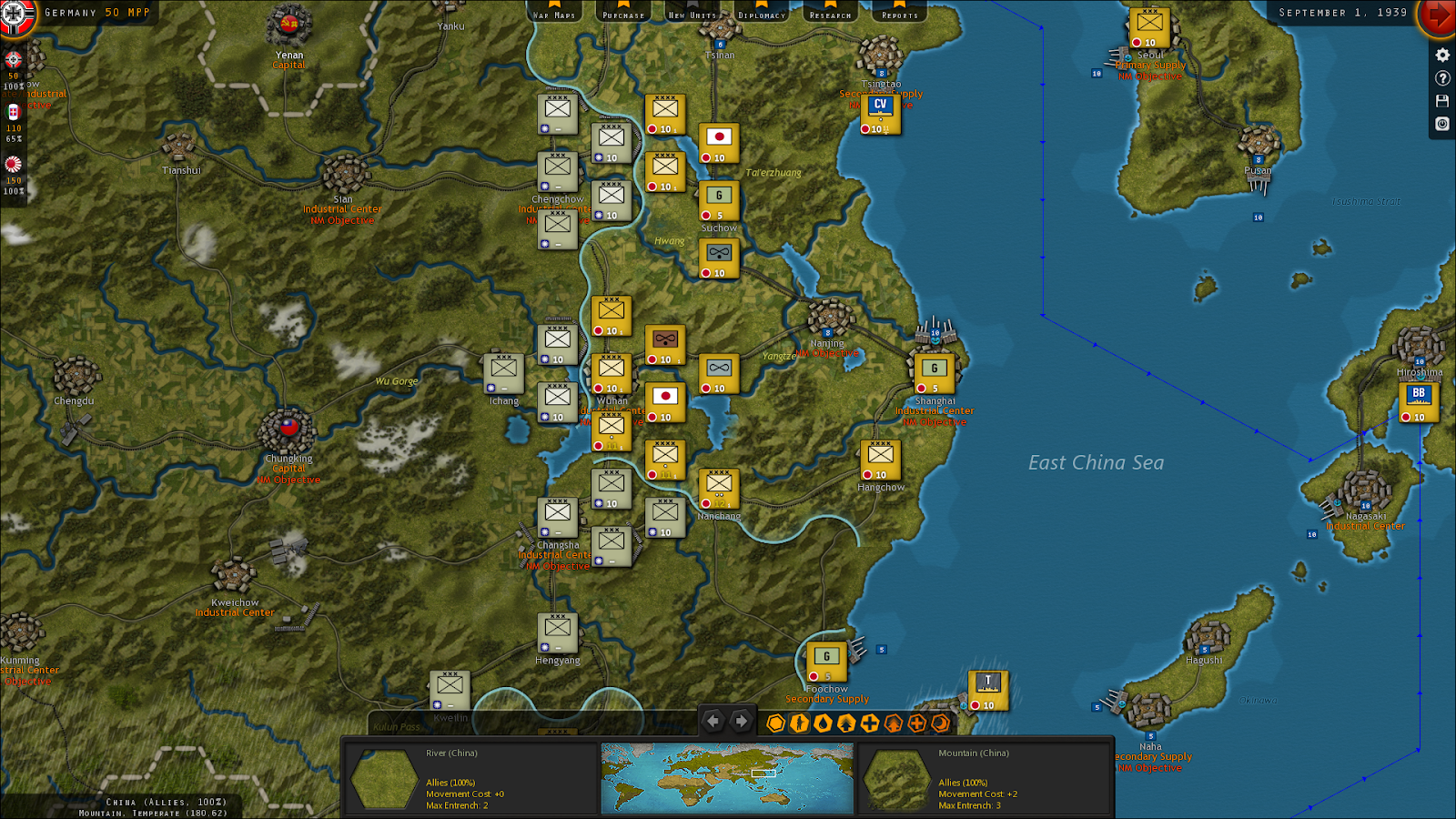Click the orange cross hex icon
The image size is (1456, 819).
(x=916, y=724)
